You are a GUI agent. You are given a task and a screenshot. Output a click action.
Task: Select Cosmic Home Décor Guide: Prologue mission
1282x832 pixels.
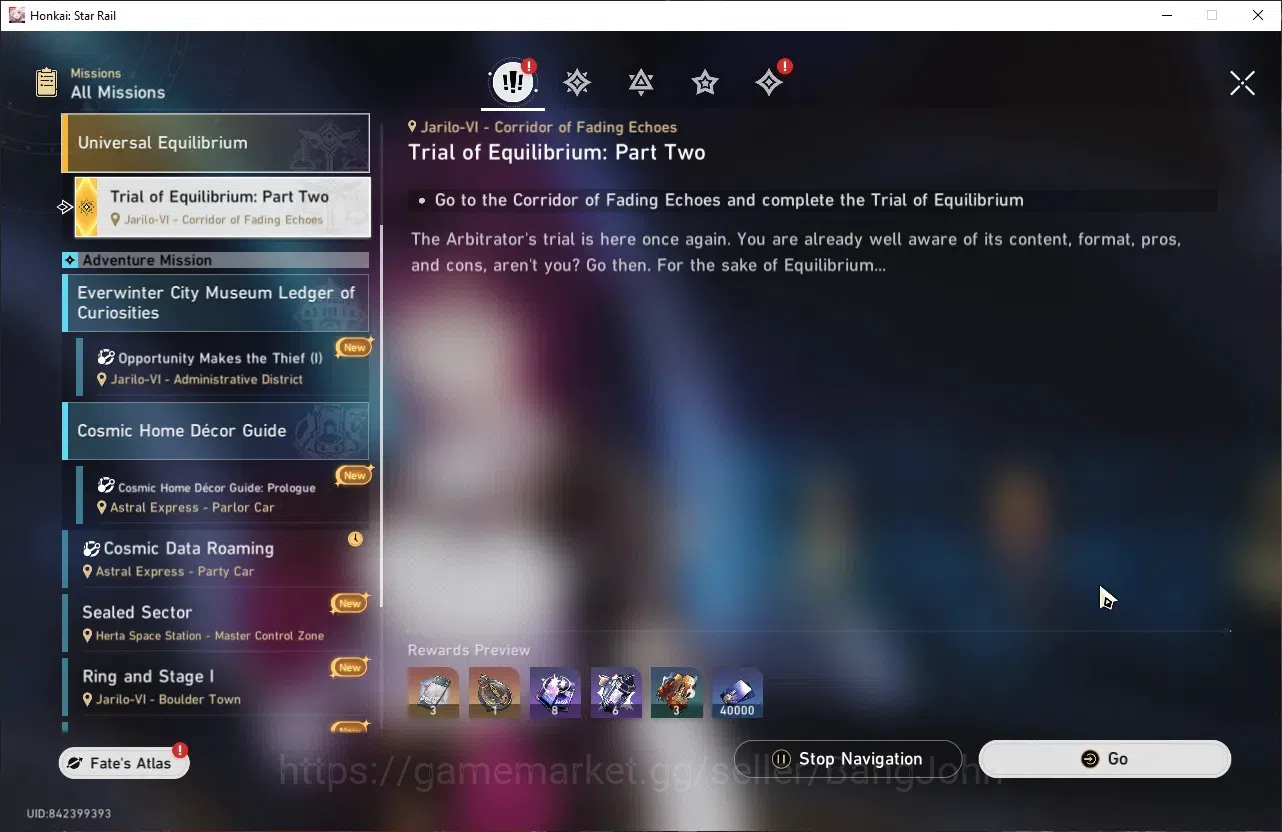click(222, 495)
